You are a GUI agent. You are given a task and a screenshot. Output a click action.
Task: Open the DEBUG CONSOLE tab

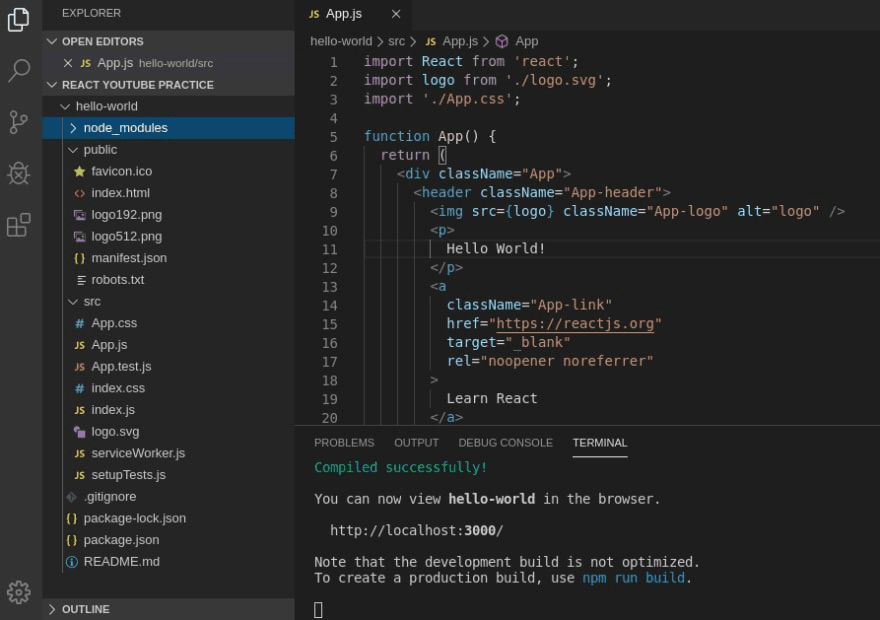(x=505, y=442)
